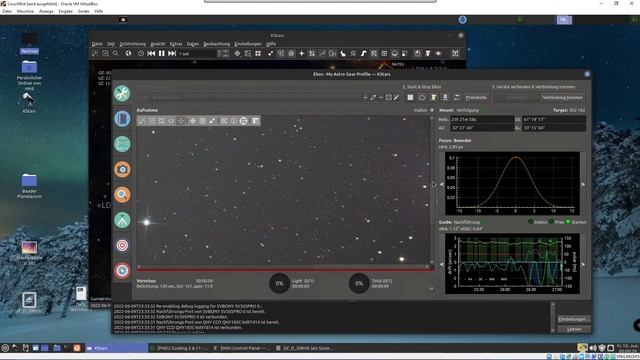The width and height of the screenshot is (640, 360).
Task: Select the Inaktiv guide graph radio option
Action: [x=530, y=222]
